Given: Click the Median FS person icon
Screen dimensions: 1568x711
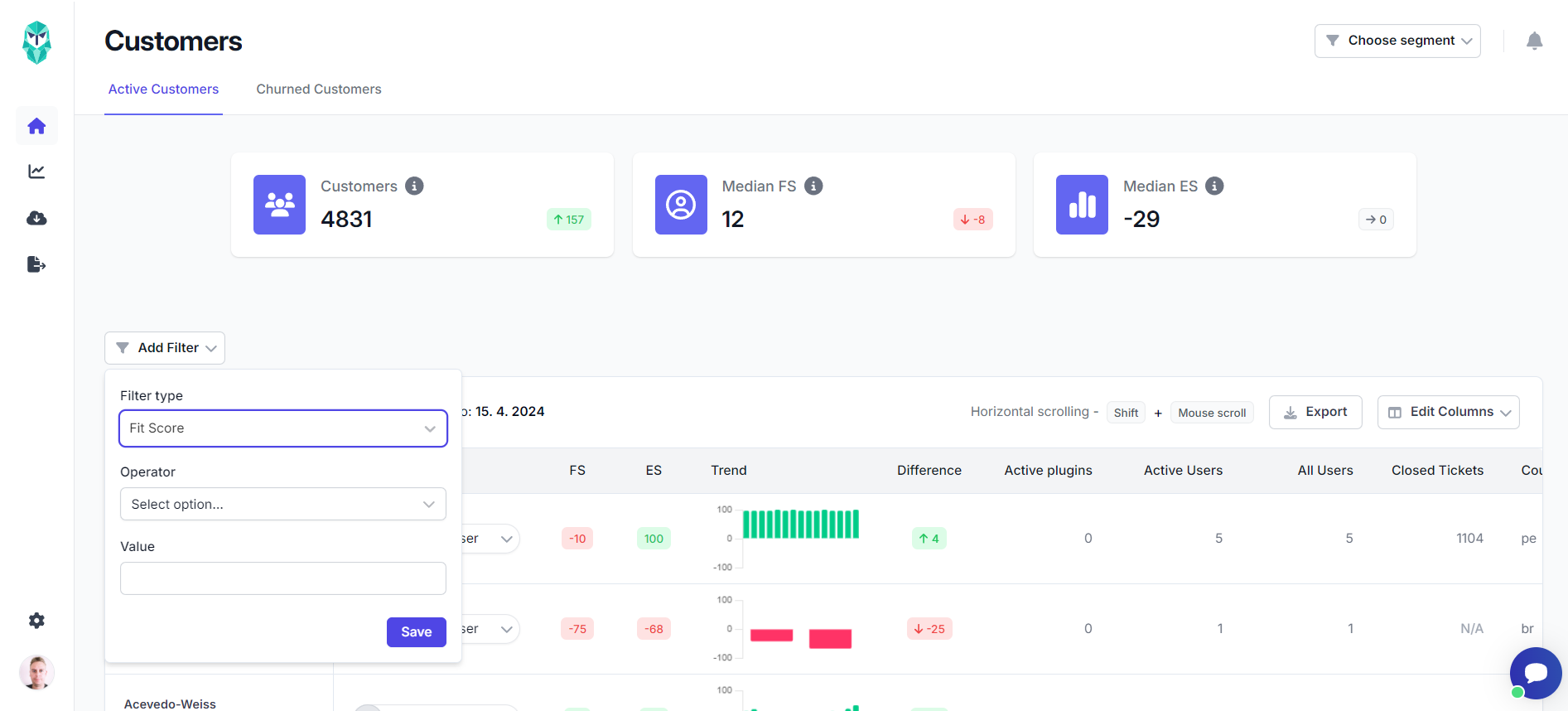Looking at the screenshot, I should coord(681,205).
